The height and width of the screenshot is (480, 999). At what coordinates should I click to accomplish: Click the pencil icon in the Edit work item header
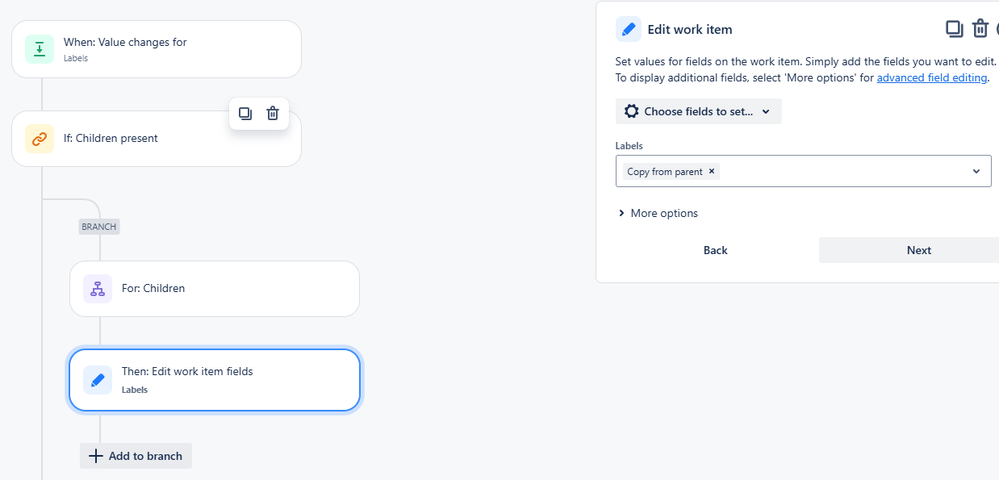point(628,29)
